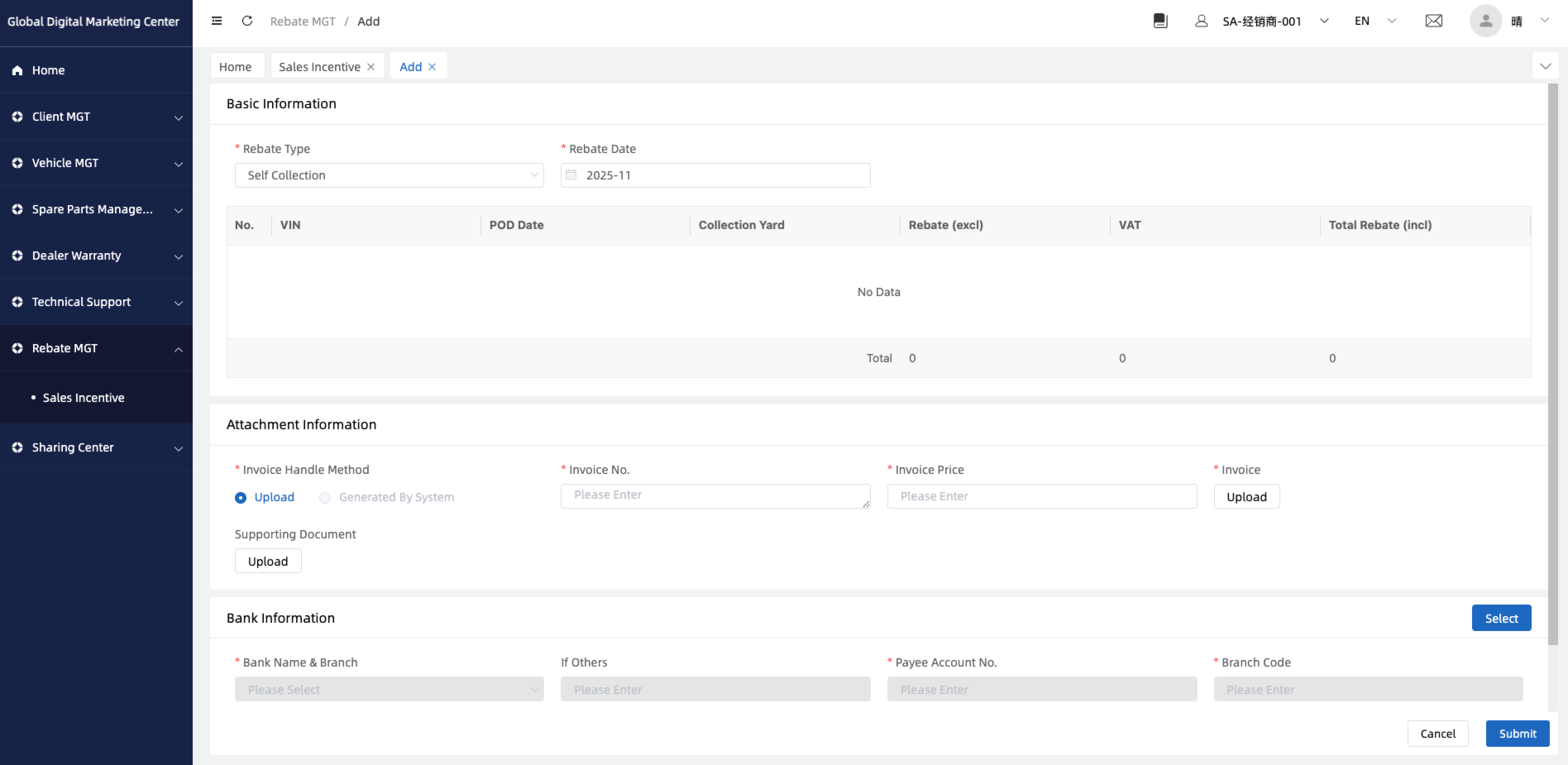The image size is (1568, 765).
Task: Close the Sales Incentive tab
Action: tap(370, 67)
